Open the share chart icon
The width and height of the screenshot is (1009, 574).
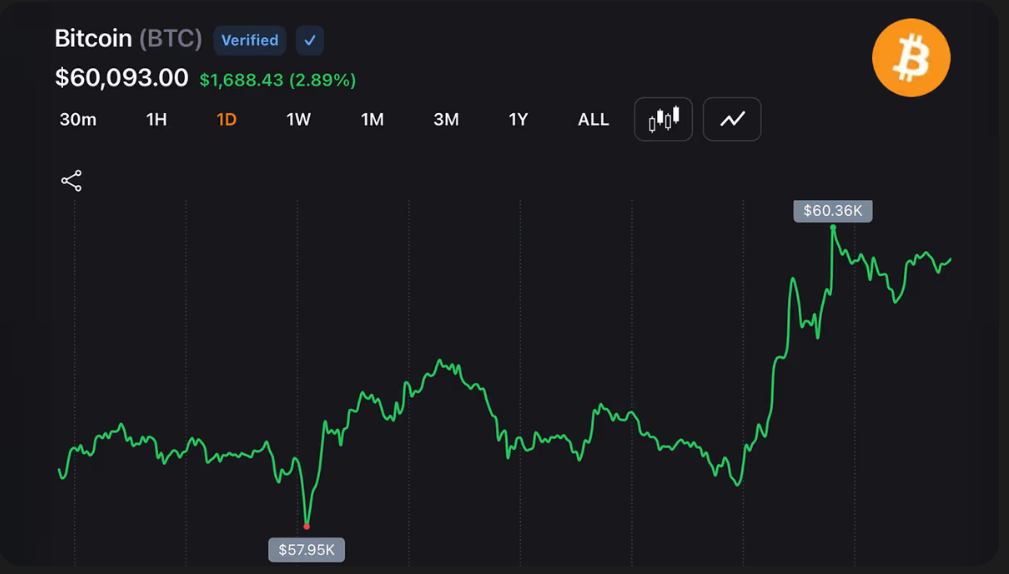(x=71, y=181)
